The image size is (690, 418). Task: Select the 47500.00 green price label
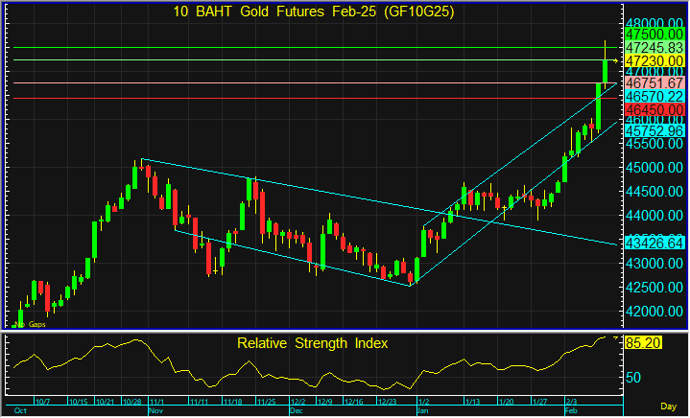pos(652,34)
